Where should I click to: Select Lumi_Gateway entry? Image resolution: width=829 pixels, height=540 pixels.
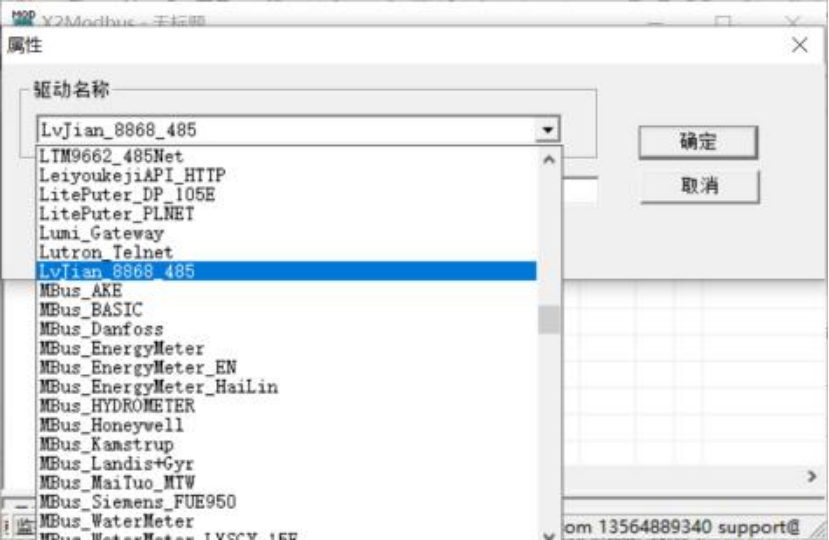[287, 233]
